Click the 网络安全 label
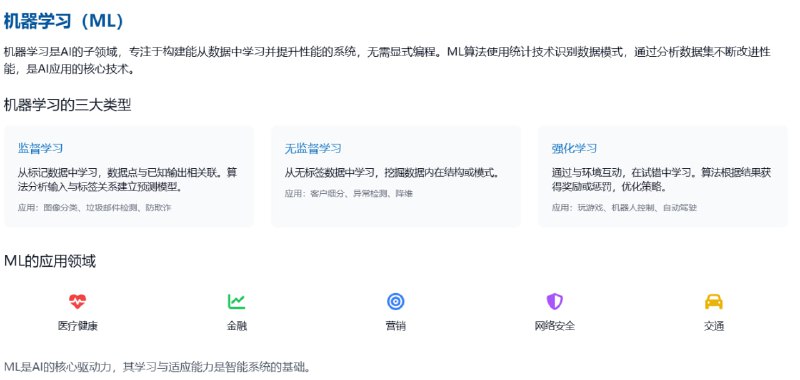The height and width of the screenshot is (380, 800). (555, 326)
